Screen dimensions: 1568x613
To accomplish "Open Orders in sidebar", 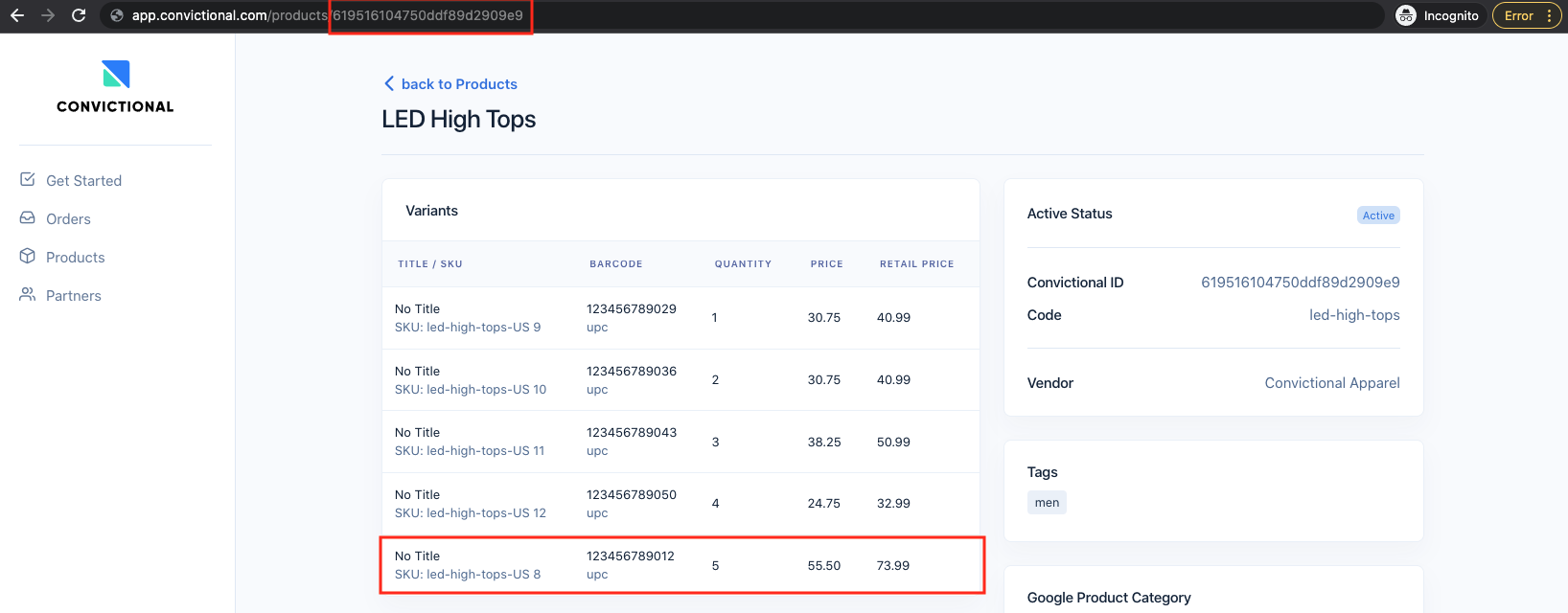I will coord(68,218).
